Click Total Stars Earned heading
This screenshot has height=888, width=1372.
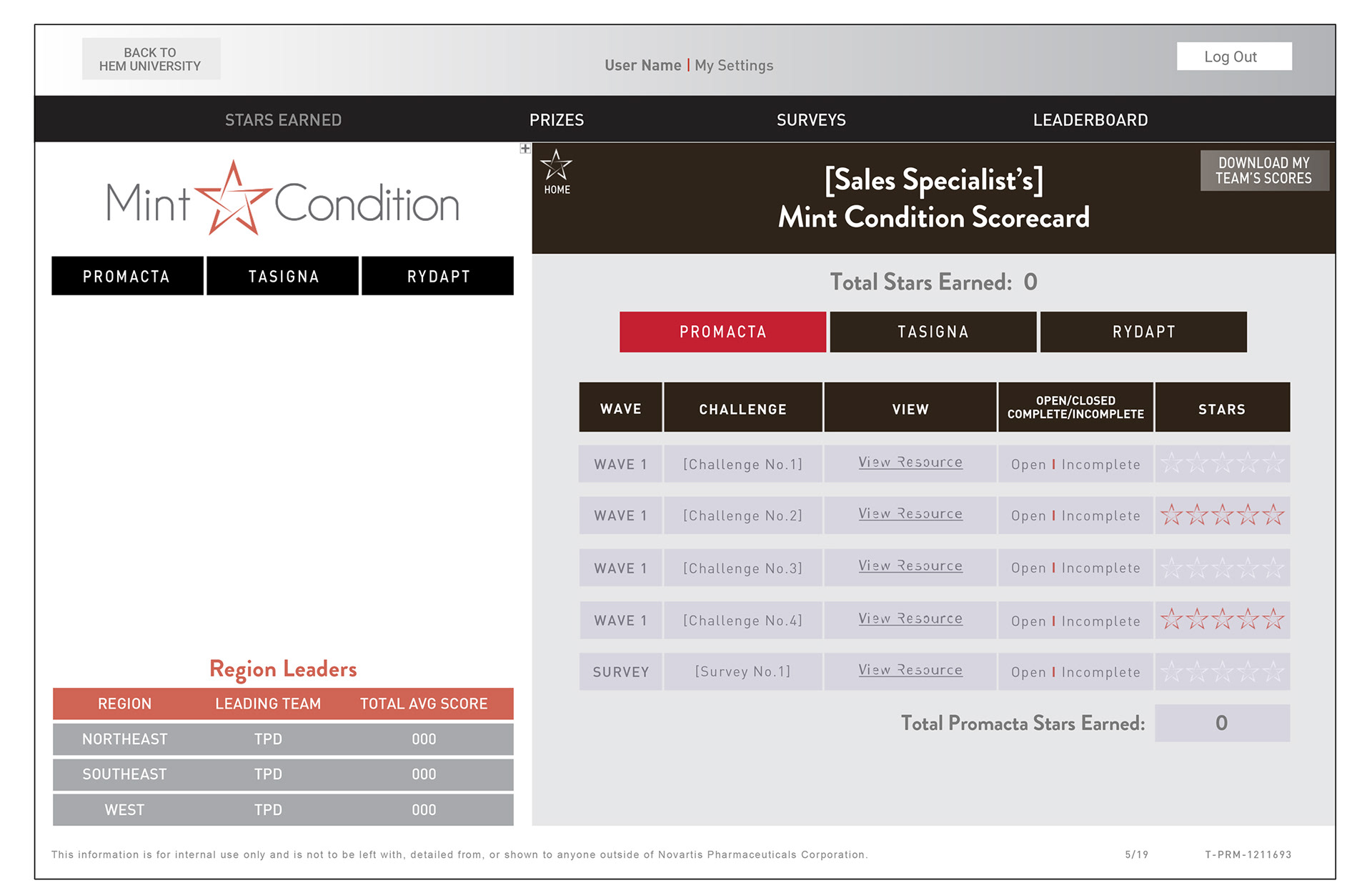(933, 282)
